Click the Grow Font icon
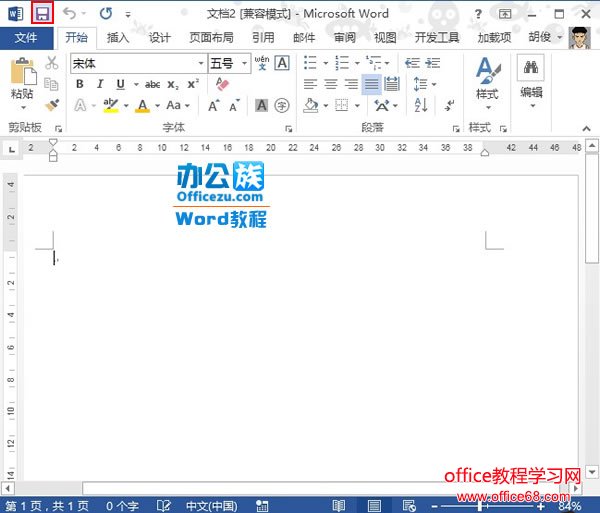 click(x=214, y=105)
